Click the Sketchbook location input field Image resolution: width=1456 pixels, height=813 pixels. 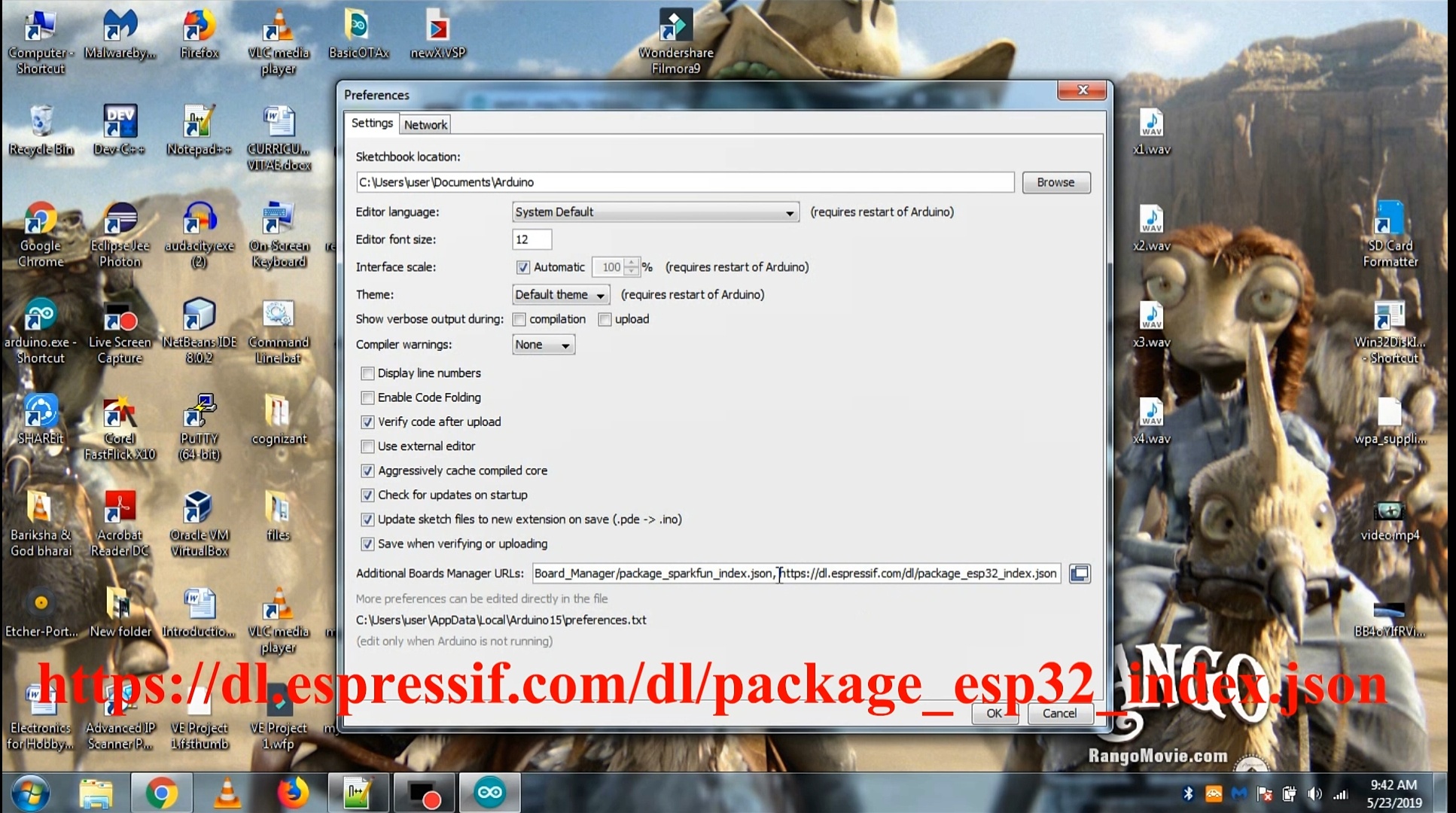(x=685, y=181)
